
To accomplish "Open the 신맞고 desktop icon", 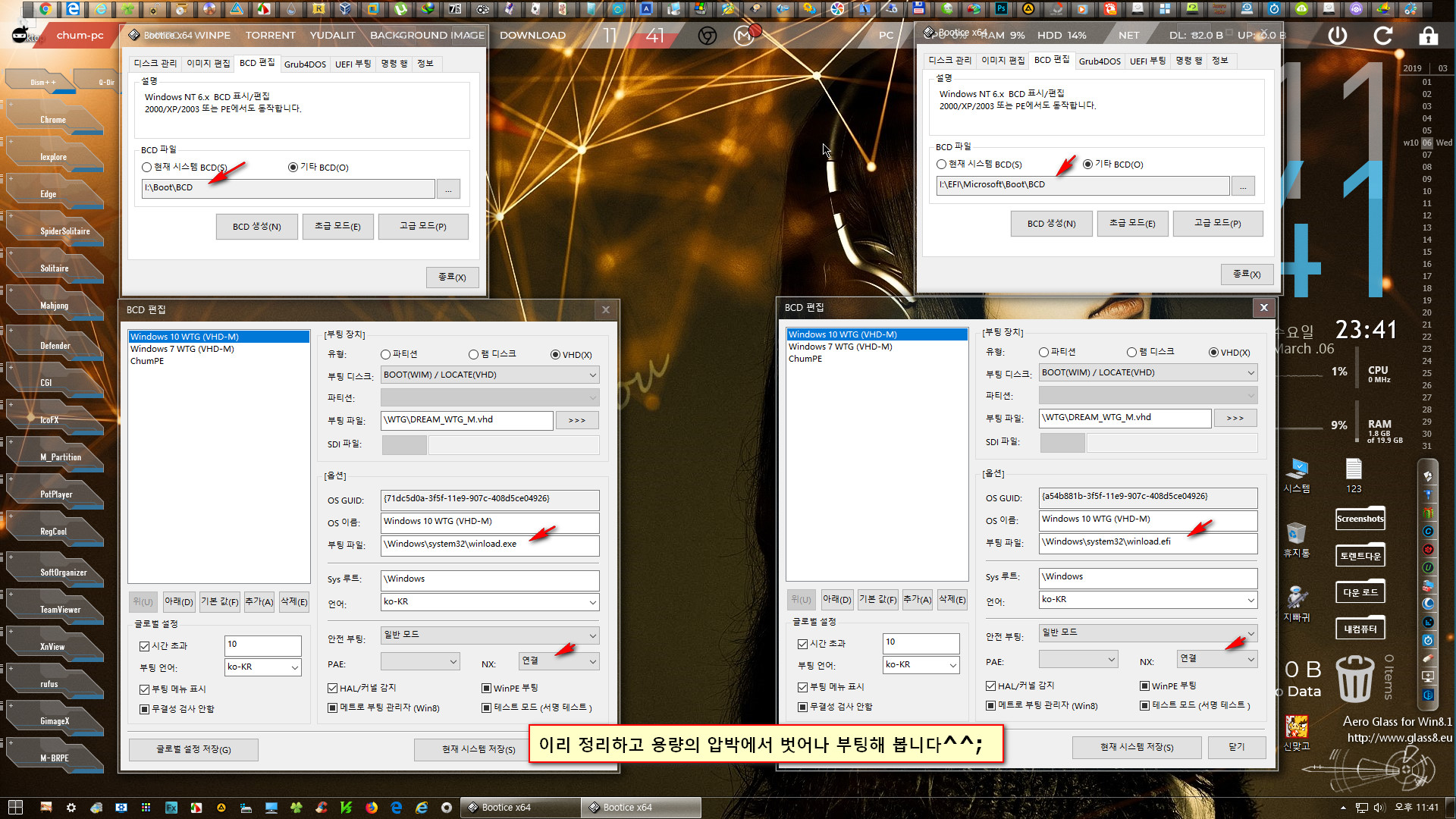I will [x=1297, y=733].
